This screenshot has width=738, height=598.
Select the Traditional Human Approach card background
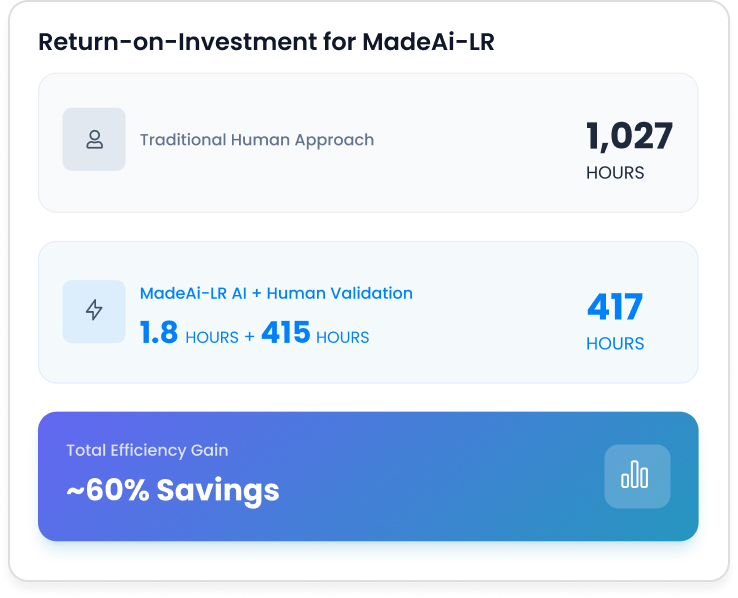tap(368, 143)
